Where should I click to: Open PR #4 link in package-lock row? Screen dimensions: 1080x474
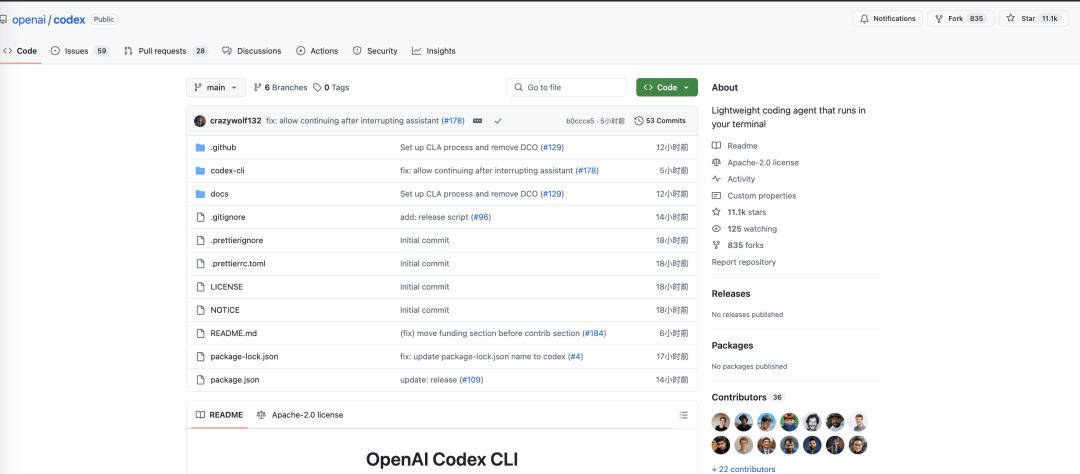pos(577,357)
